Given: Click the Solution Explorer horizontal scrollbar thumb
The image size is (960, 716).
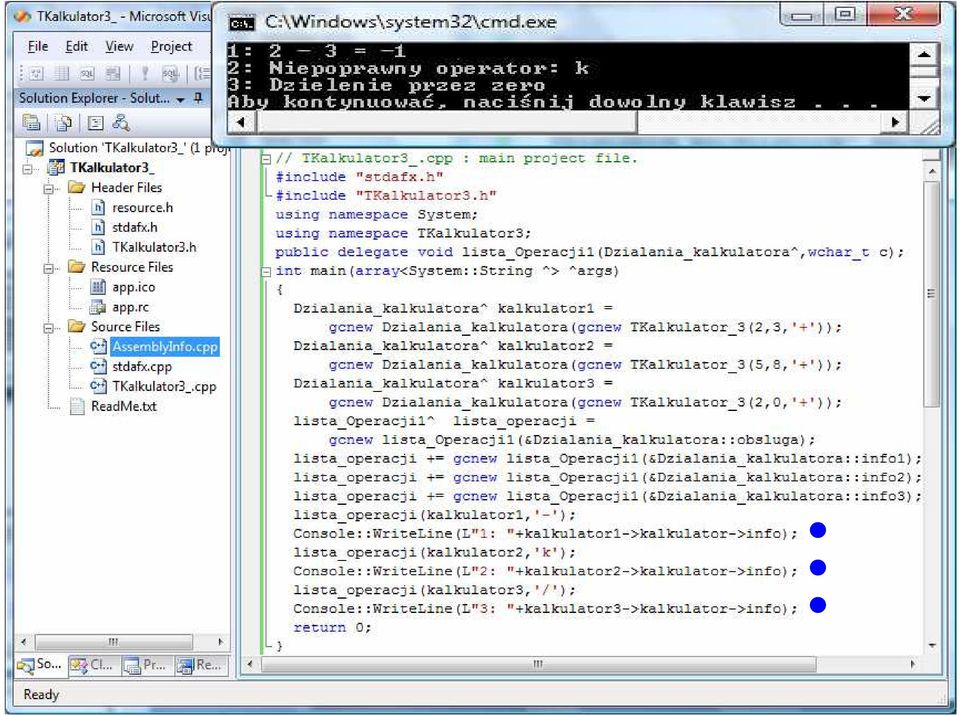Looking at the screenshot, I should click(114, 642).
